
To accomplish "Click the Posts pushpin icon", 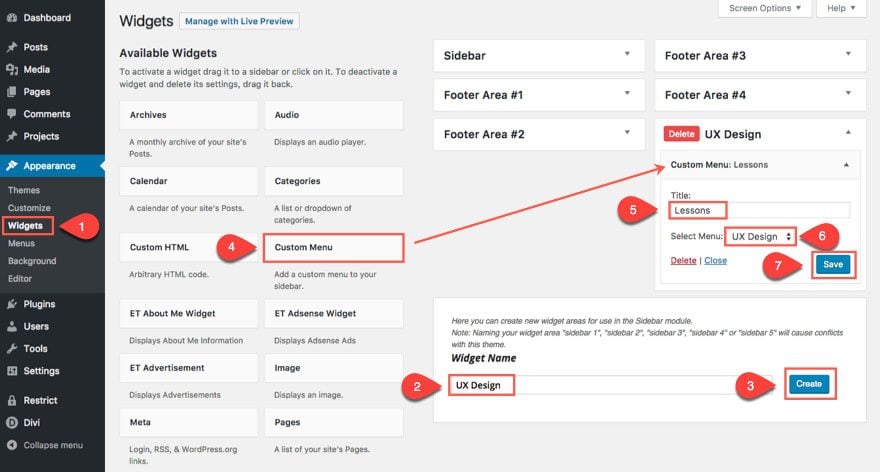I will 12,47.
